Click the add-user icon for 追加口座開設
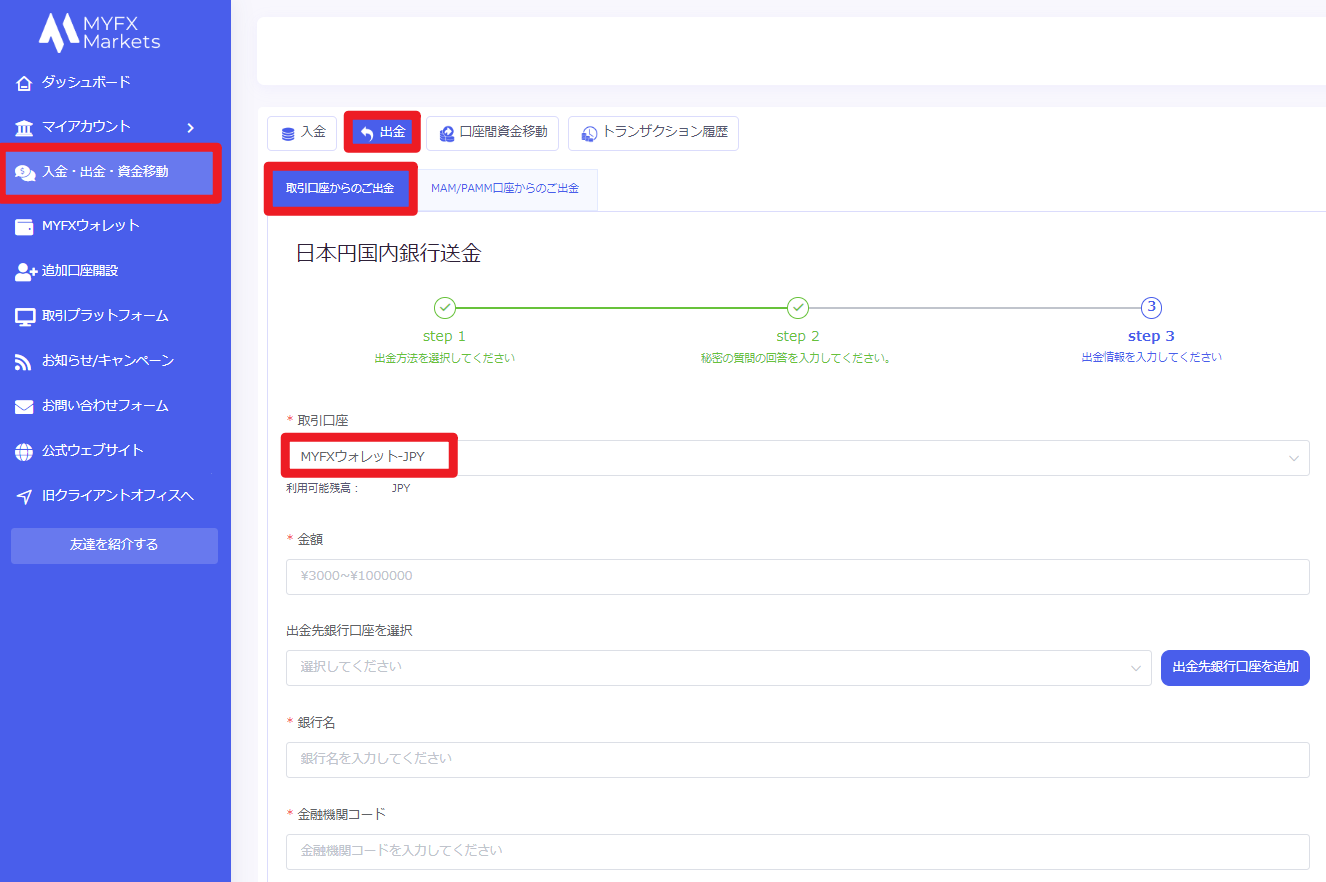 coord(25,271)
